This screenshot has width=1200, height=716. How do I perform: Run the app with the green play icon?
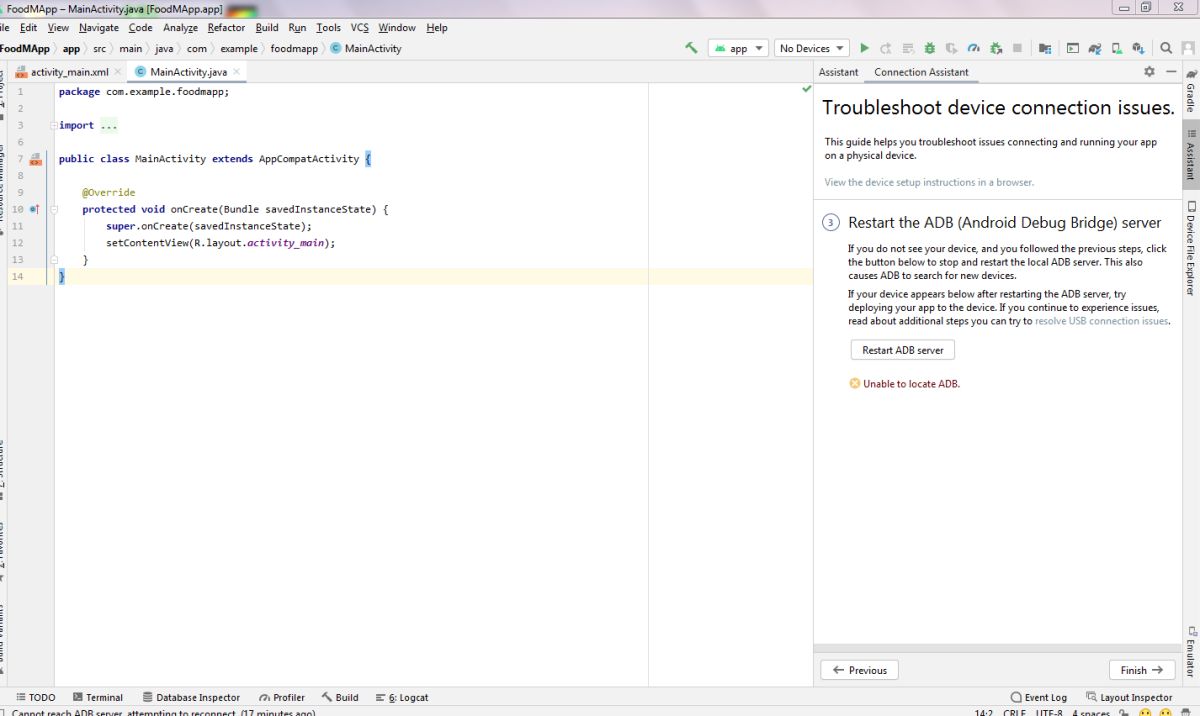coord(865,48)
